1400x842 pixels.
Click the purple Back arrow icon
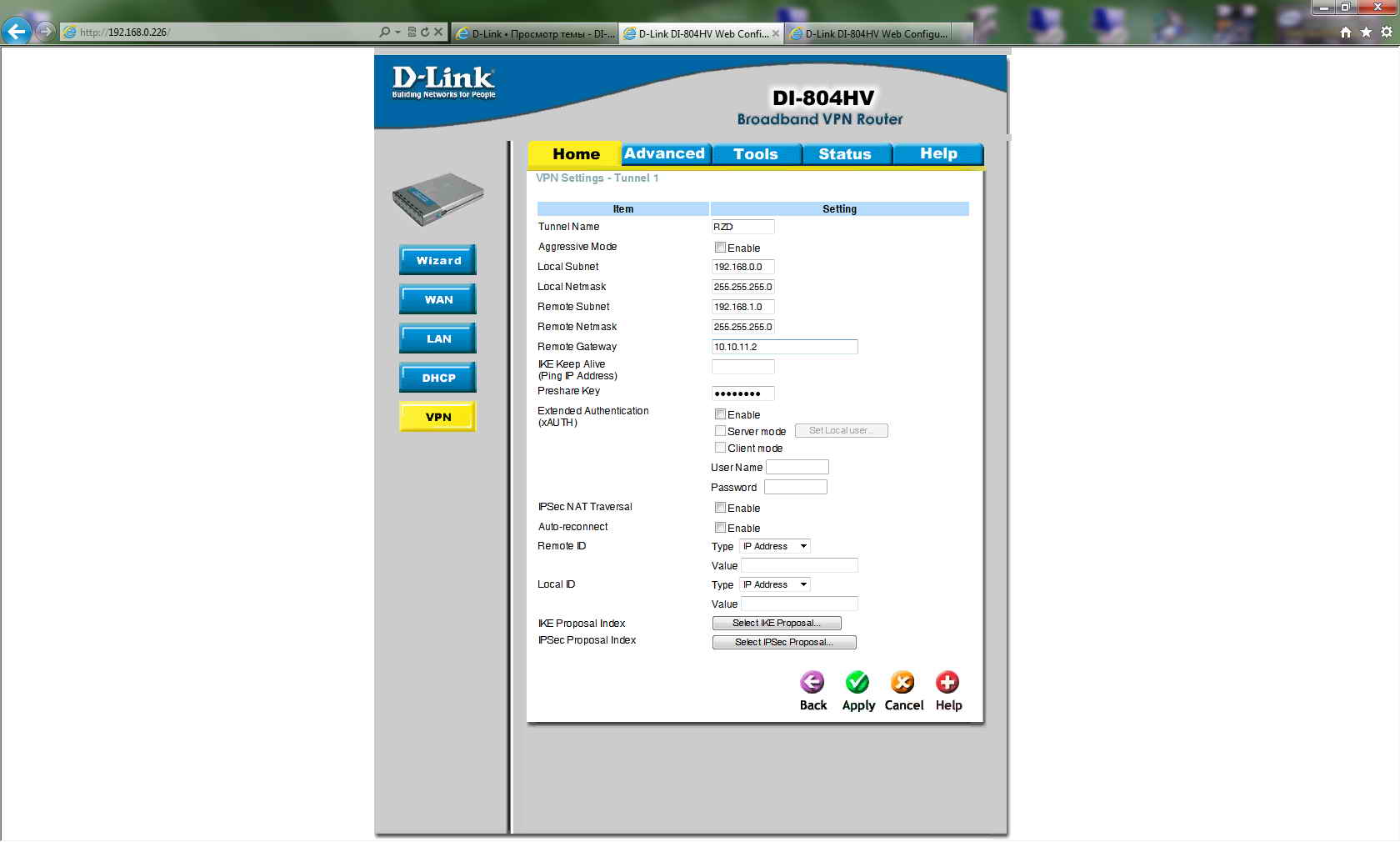812,683
